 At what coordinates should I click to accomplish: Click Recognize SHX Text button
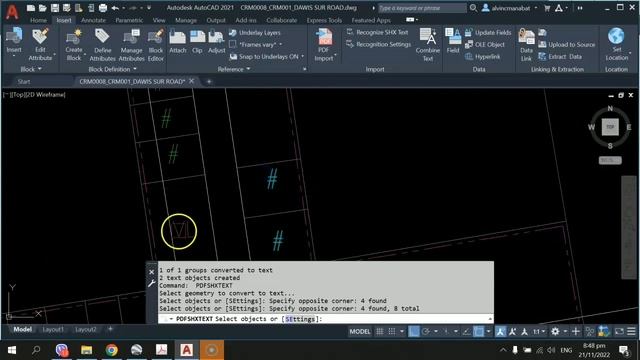[377, 32]
